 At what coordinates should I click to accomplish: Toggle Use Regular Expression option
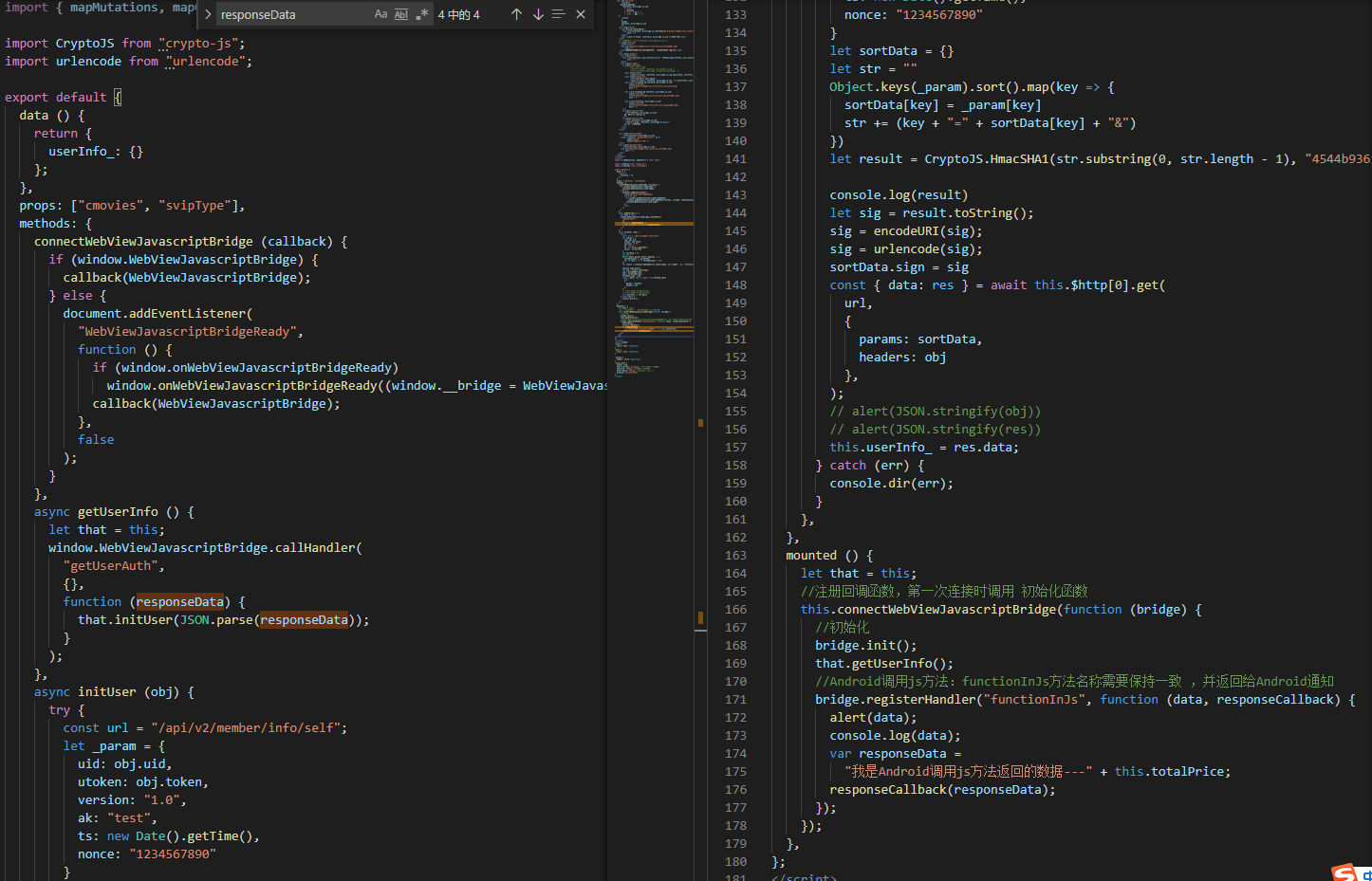421,14
